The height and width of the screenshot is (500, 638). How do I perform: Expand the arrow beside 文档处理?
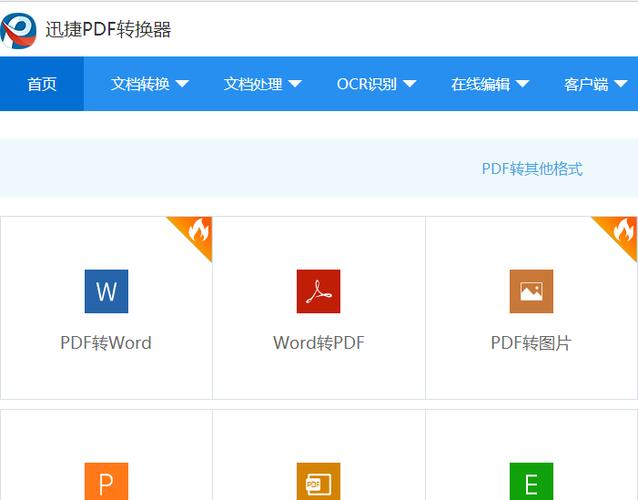(x=295, y=84)
